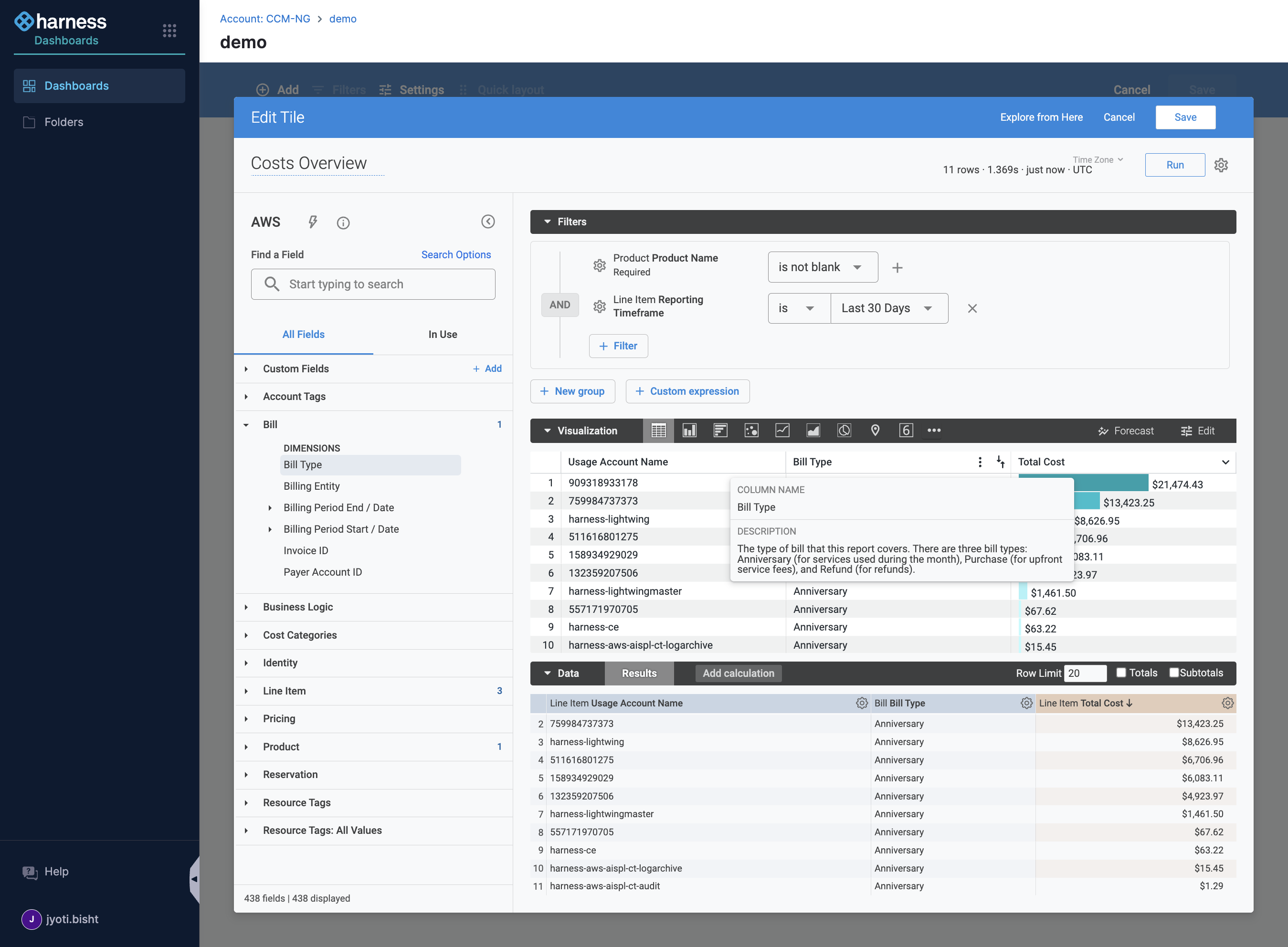This screenshot has height=947, width=1288.
Task: Click the Run button
Action: [1175, 165]
